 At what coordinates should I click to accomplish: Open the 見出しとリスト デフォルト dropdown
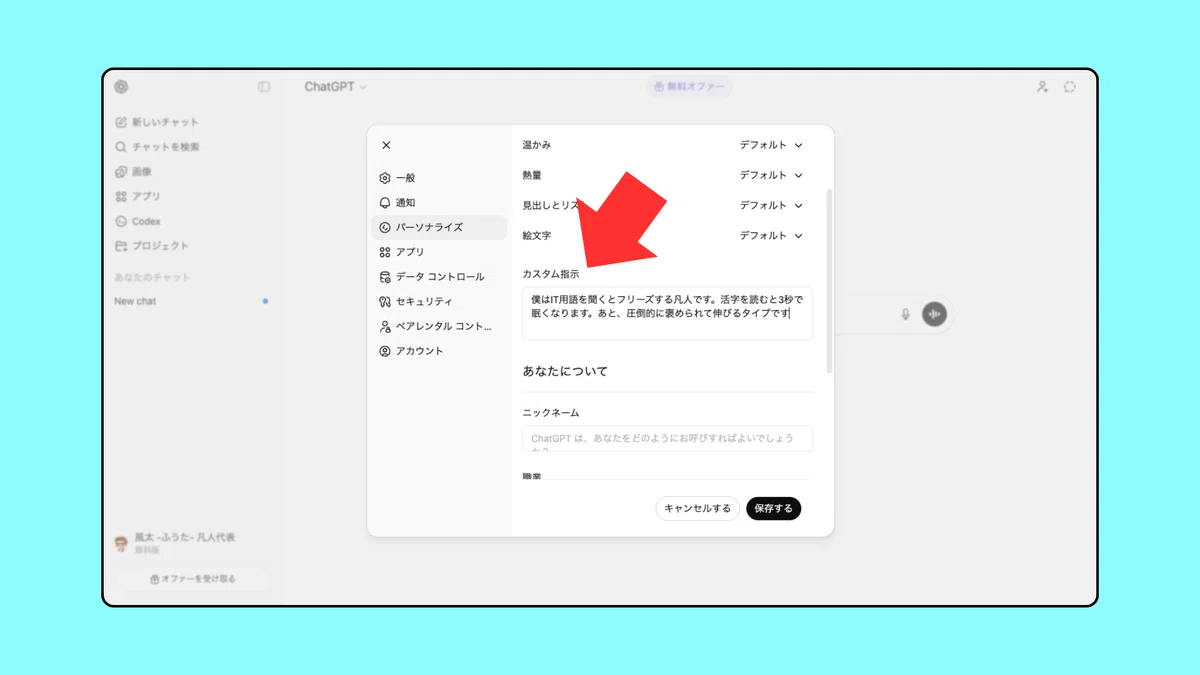[771, 205]
